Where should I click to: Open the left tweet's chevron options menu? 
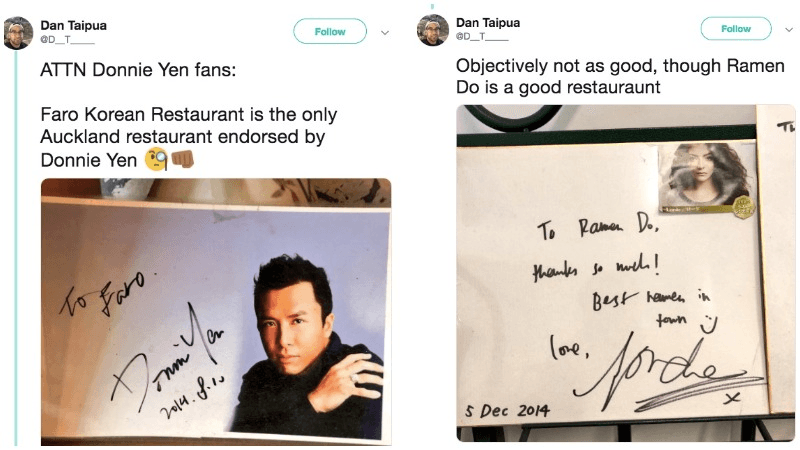(x=385, y=32)
